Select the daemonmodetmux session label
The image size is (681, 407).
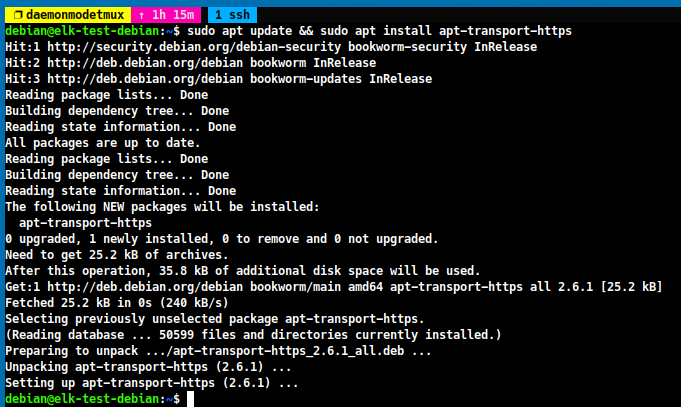pos(75,15)
